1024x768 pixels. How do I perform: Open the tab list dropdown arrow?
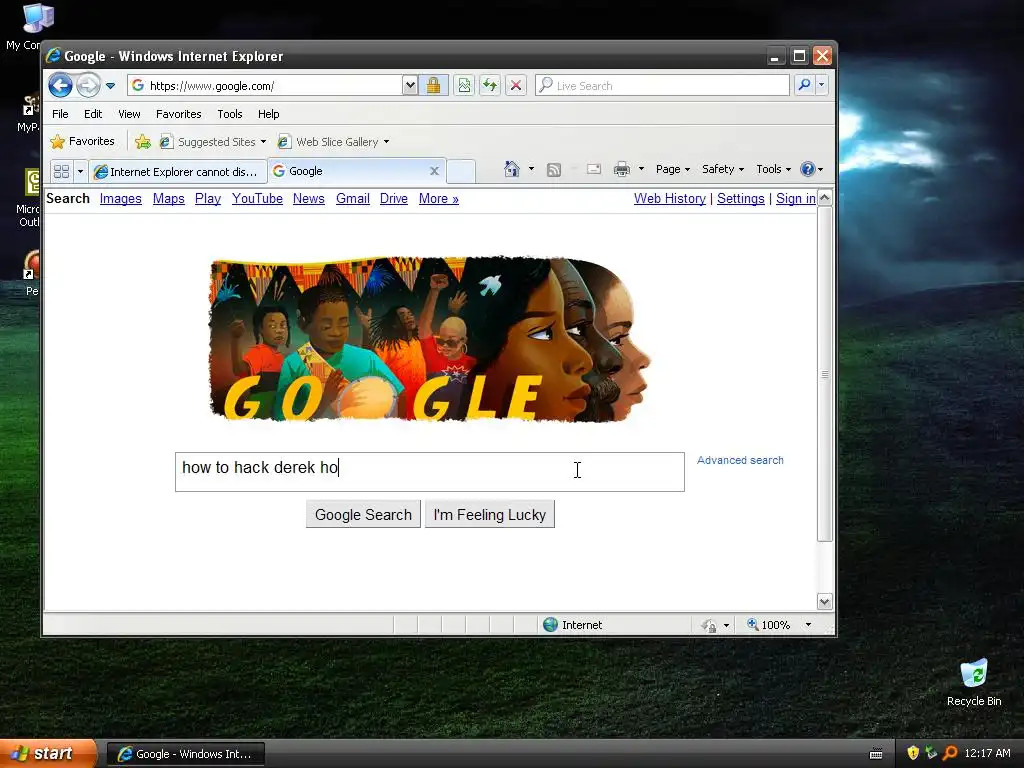coord(80,171)
